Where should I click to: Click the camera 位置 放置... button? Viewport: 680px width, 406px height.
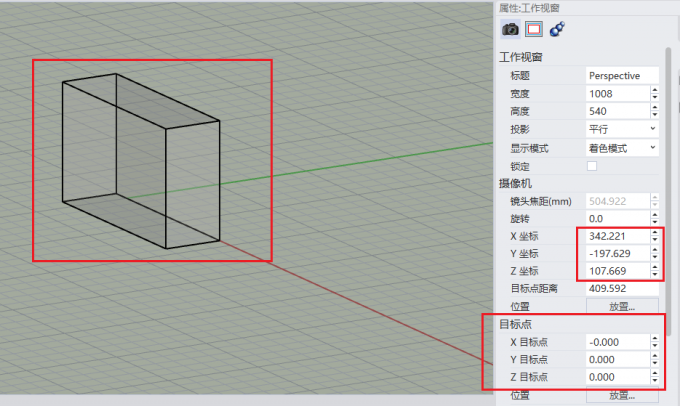(622, 306)
